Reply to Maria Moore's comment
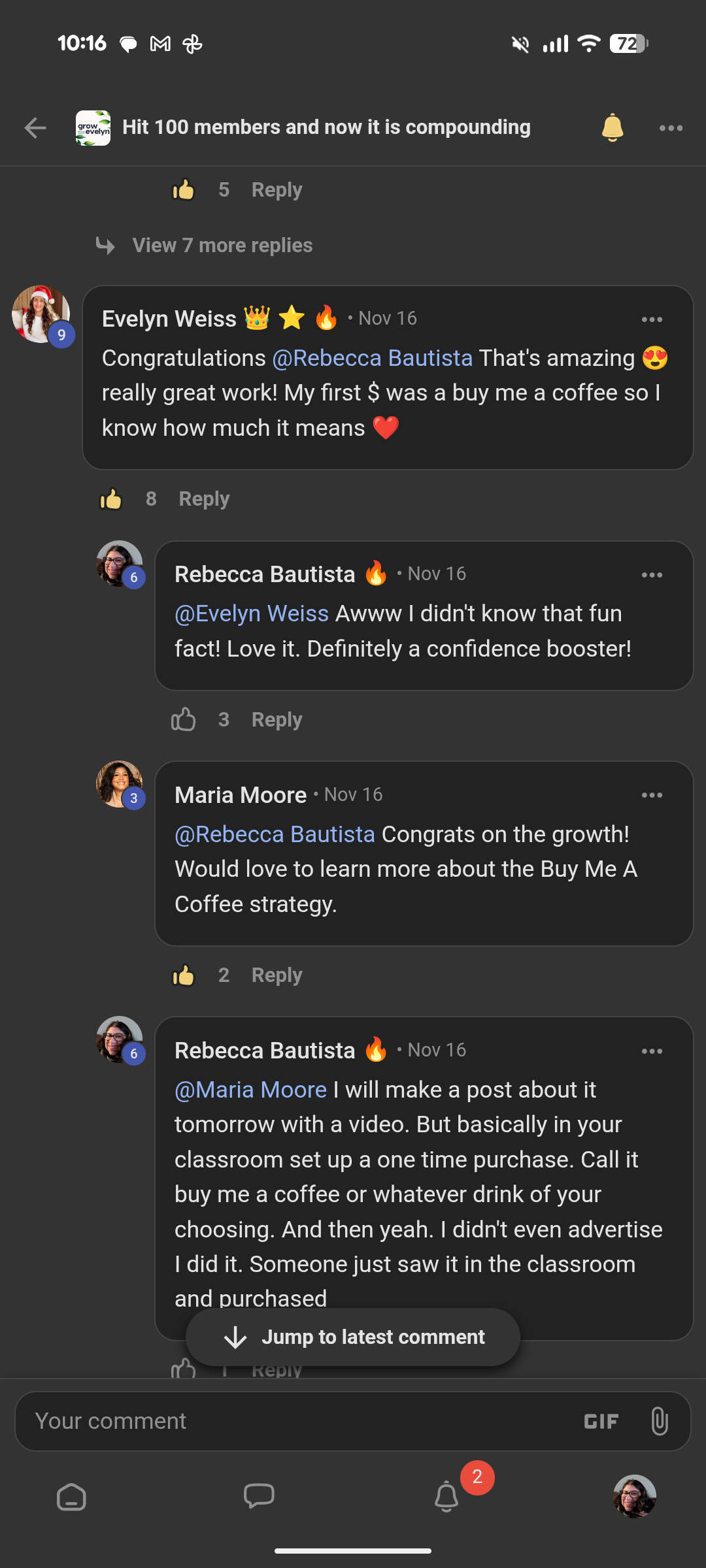706x1568 pixels. point(277,975)
